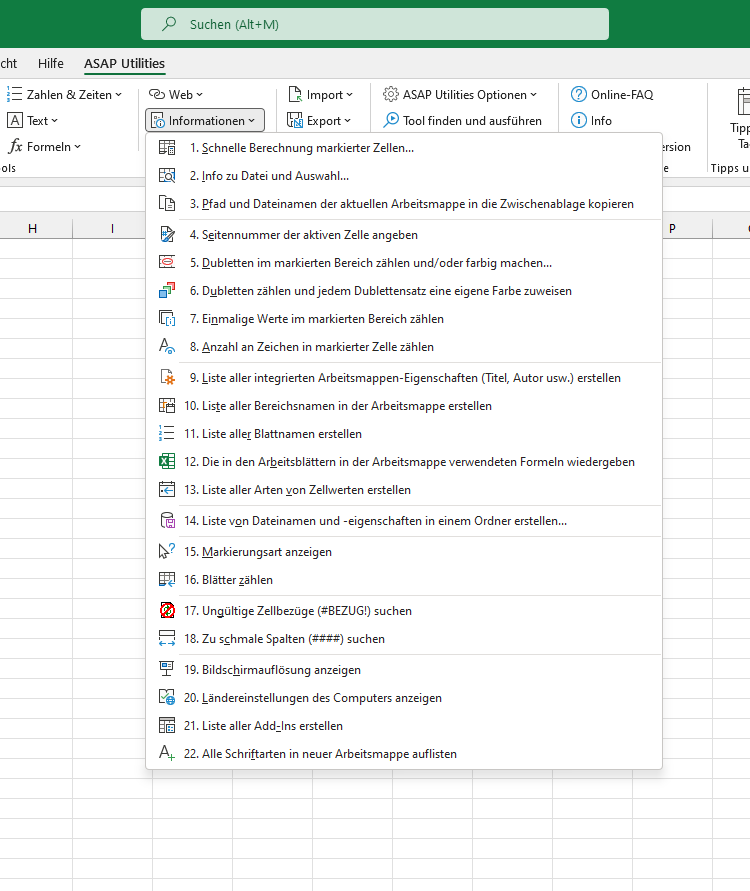The height and width of the screenshot is (891, 750).
Task: Select column H header
Action: (32, 228)
